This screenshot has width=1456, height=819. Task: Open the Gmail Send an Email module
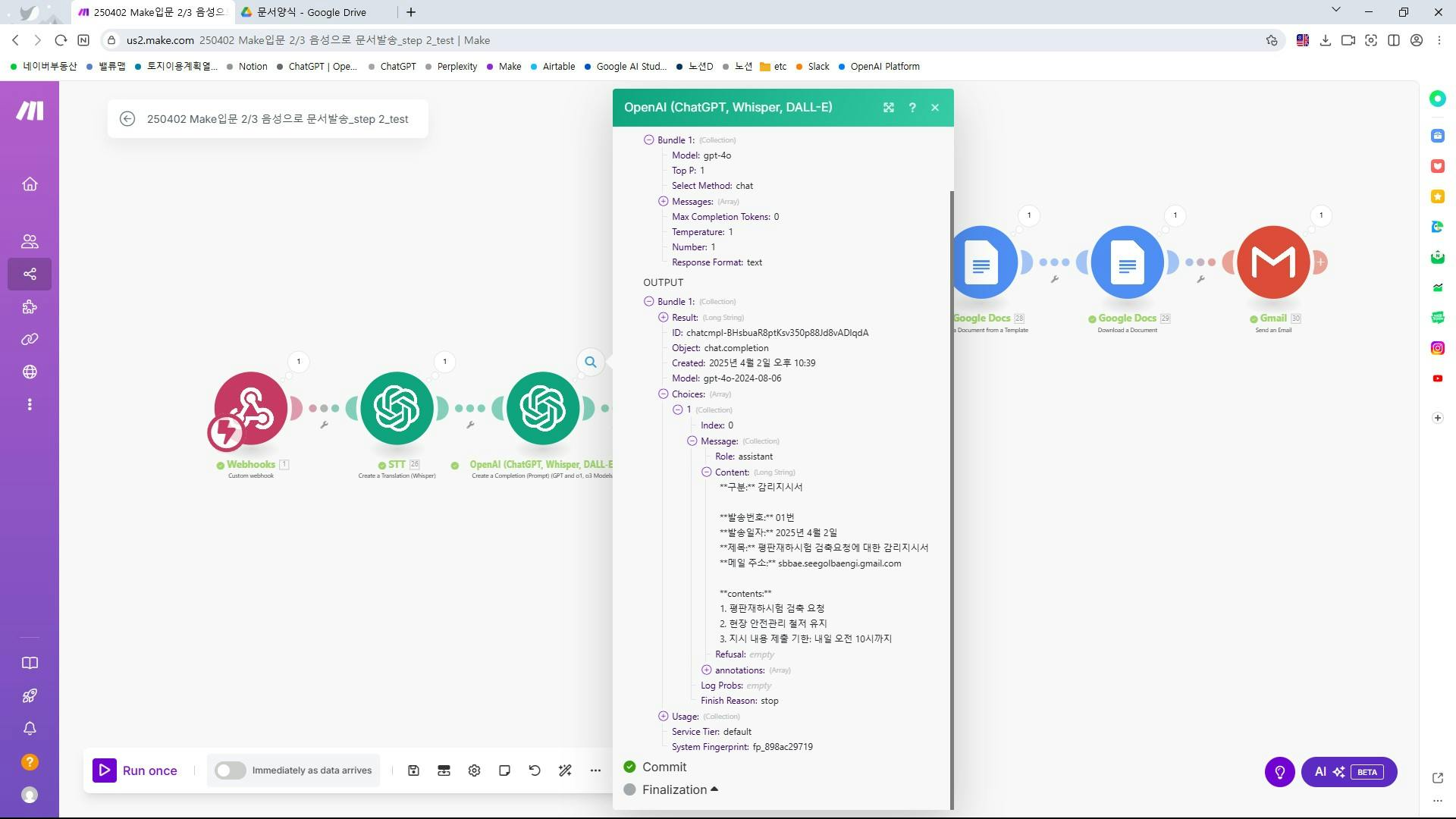coord(1273,262)
